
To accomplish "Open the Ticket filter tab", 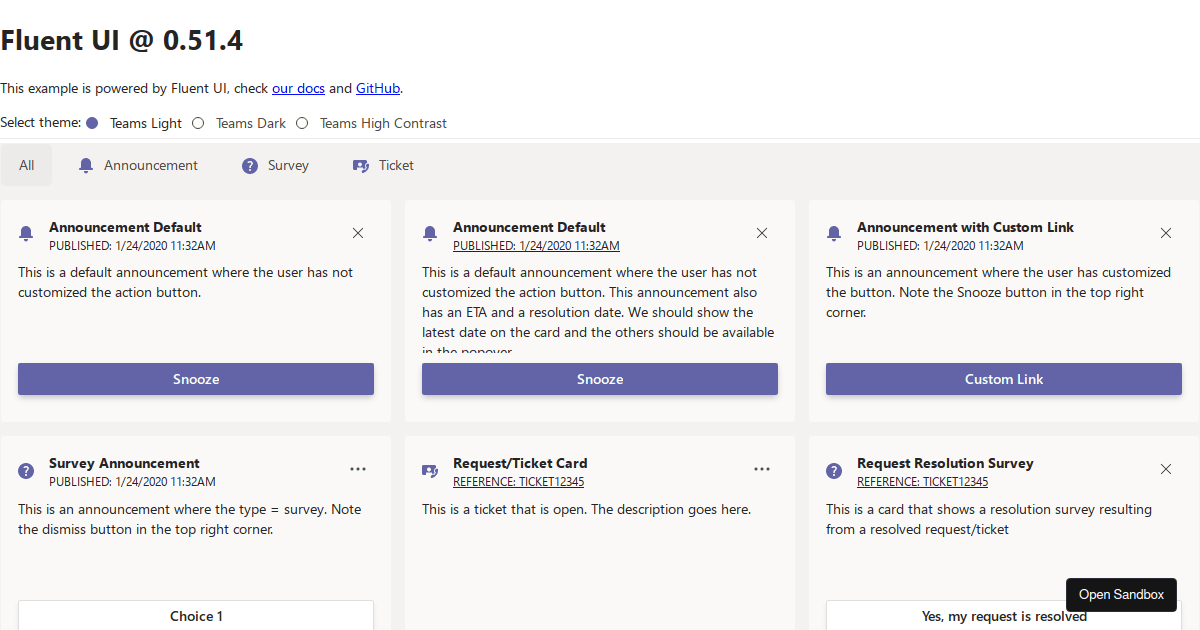I will (383, 165).
